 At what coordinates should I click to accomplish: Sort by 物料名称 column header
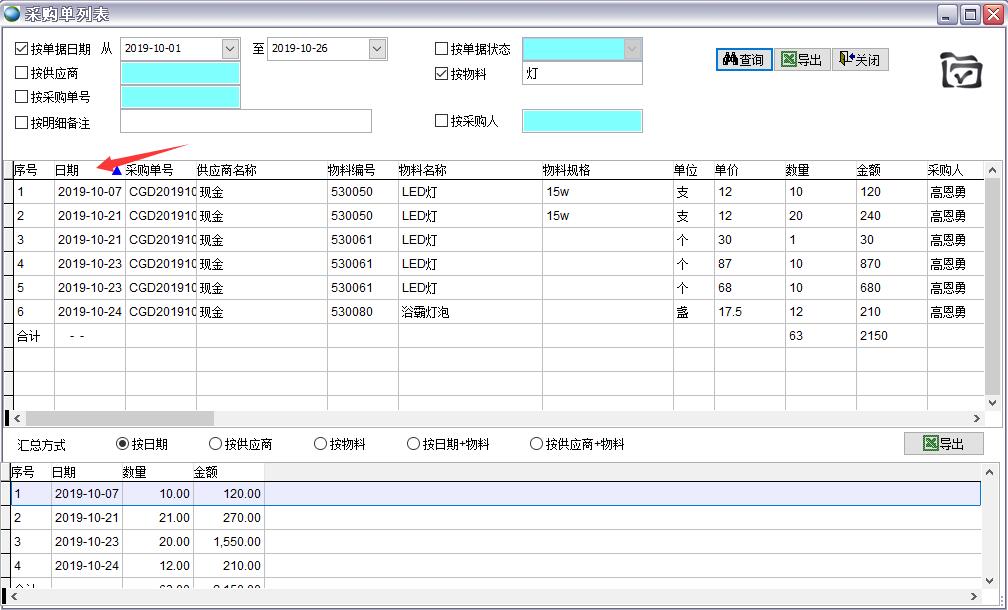pos(422,170)
